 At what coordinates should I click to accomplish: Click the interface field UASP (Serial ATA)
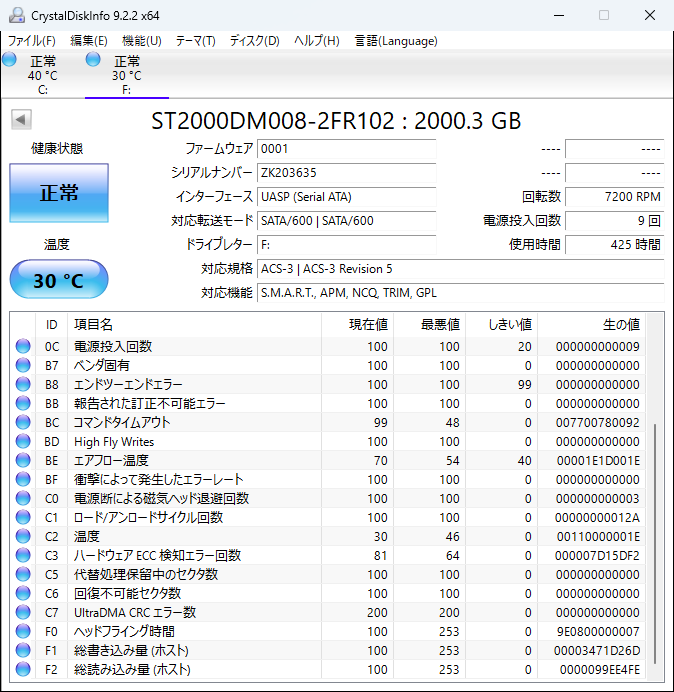point(346,196)
